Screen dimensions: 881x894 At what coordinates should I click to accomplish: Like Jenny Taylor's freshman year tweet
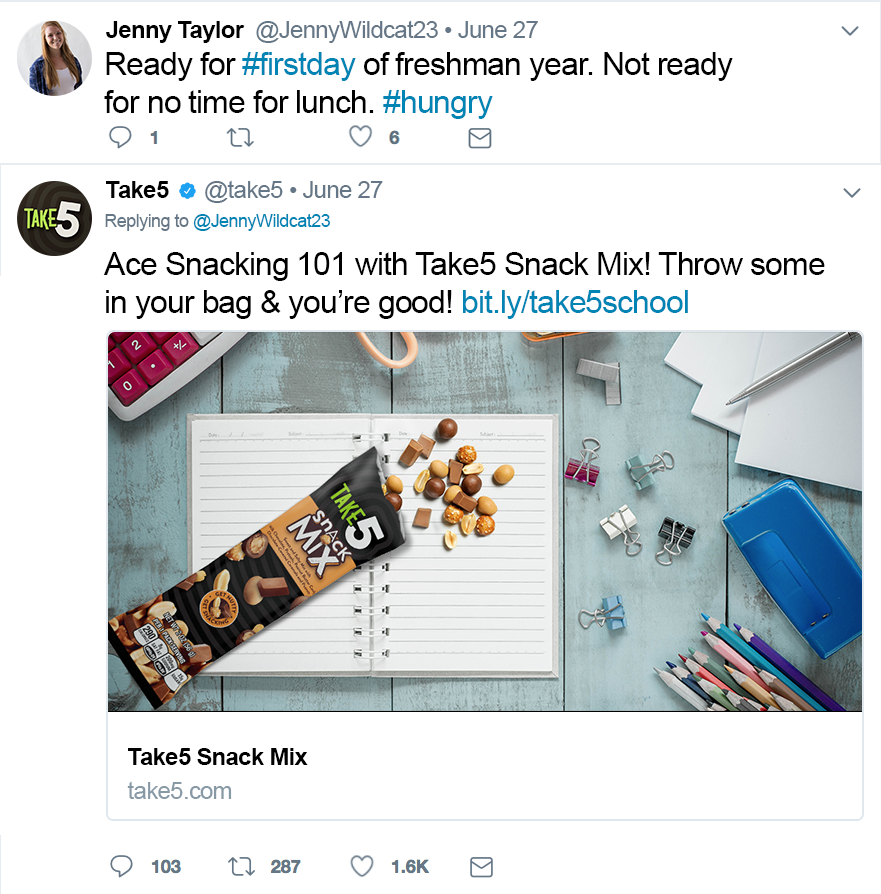tap(360, 138)
